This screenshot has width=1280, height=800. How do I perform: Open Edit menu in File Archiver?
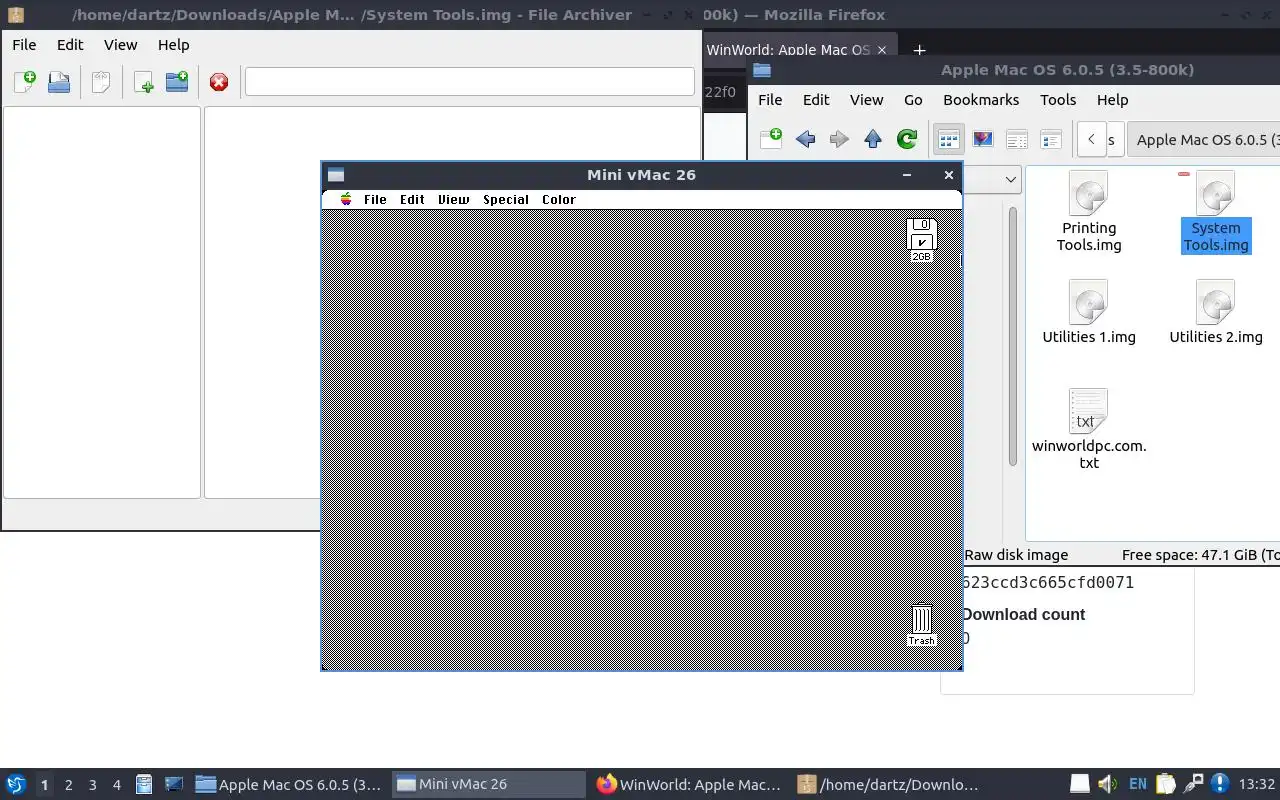point(70,45)
